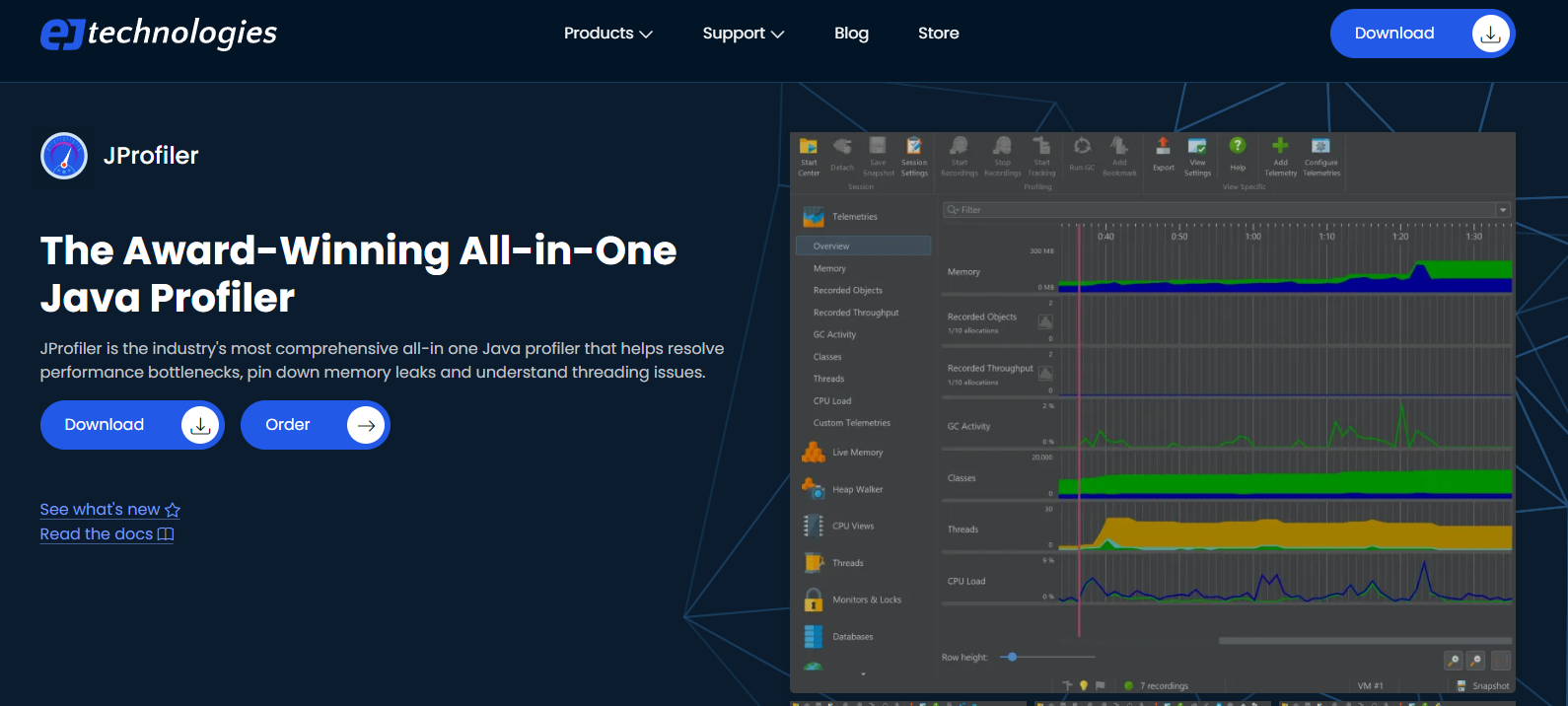1568x706 pixels.
Task: Open the Store page
Action: 939,34
